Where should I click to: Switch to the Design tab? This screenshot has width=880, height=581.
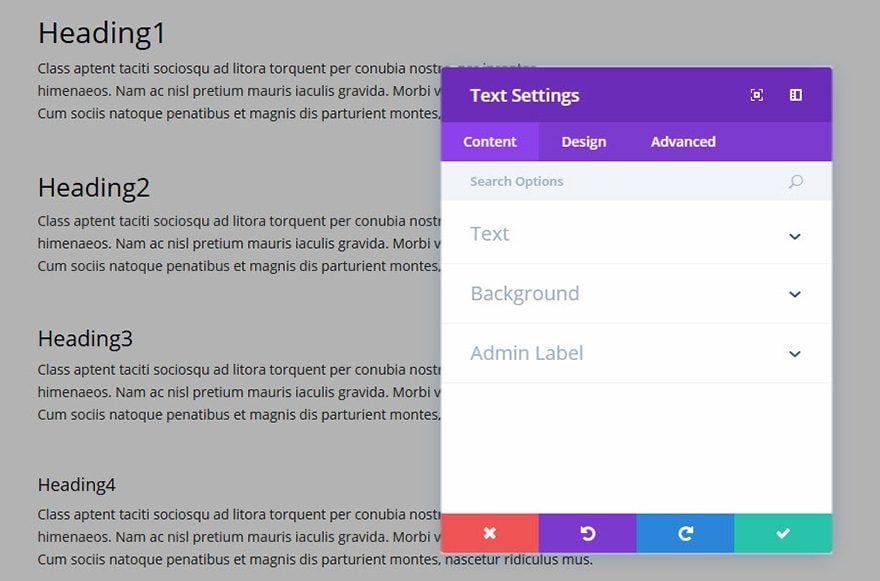(584, 141)
